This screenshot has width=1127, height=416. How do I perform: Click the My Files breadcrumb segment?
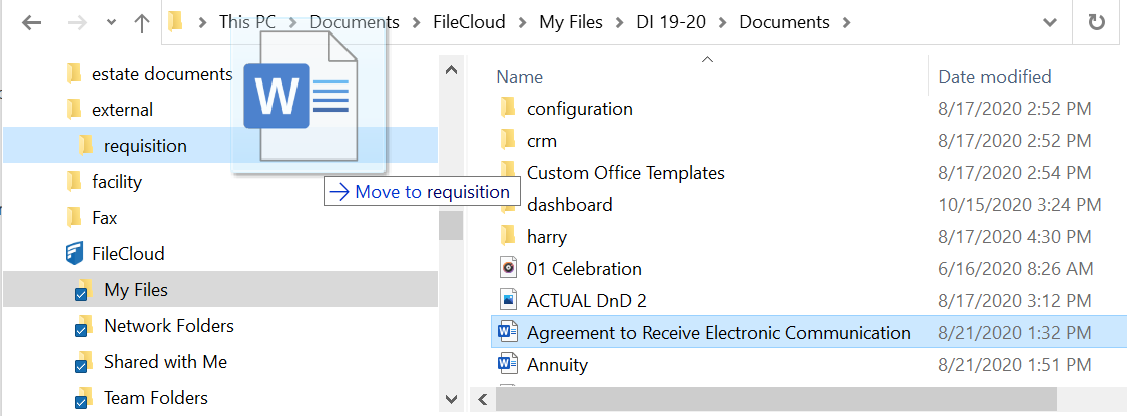pyautogui.click(x=571, y=22)
